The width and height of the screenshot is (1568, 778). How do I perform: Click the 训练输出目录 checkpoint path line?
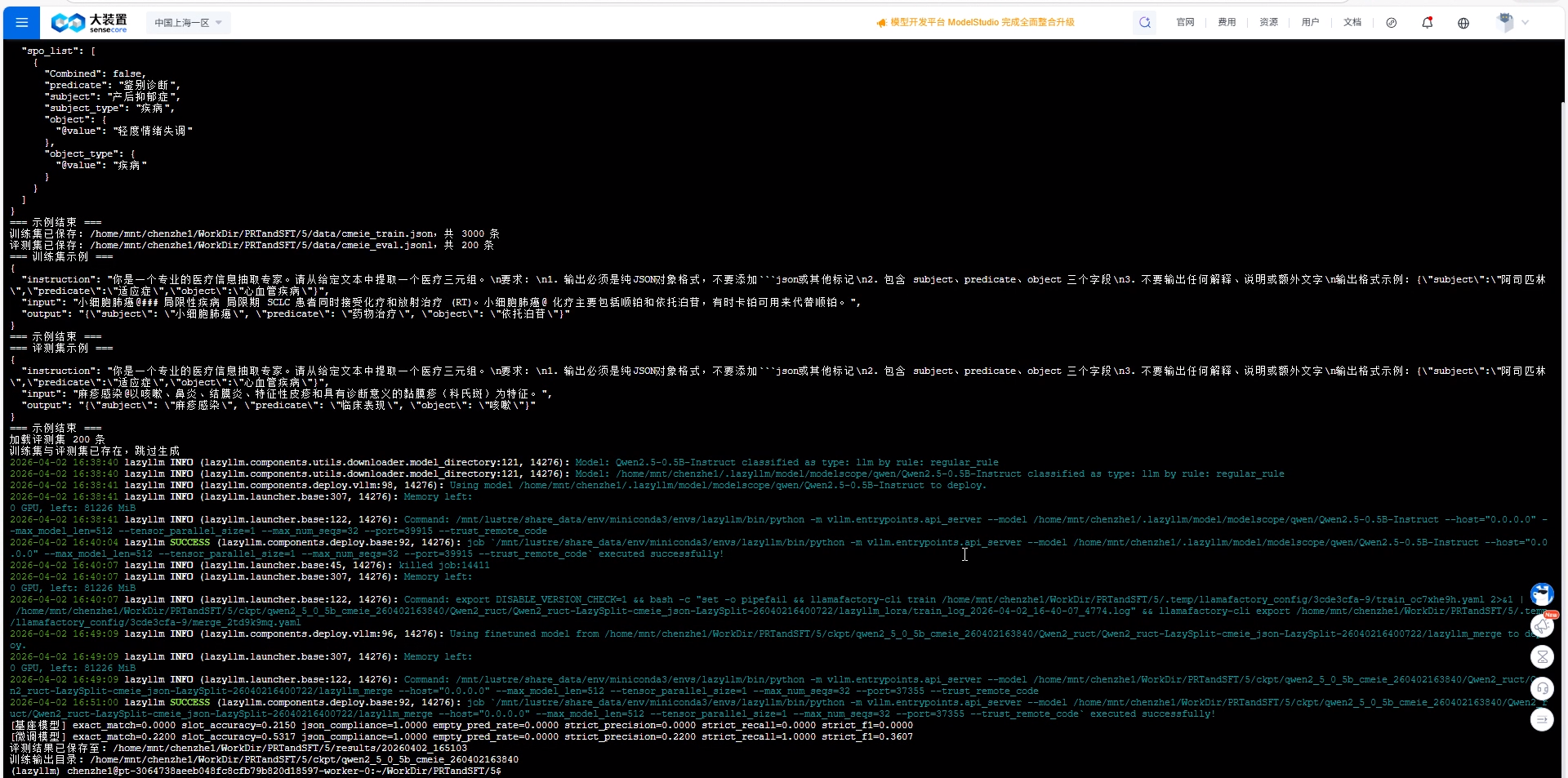[x=264, y=759]
